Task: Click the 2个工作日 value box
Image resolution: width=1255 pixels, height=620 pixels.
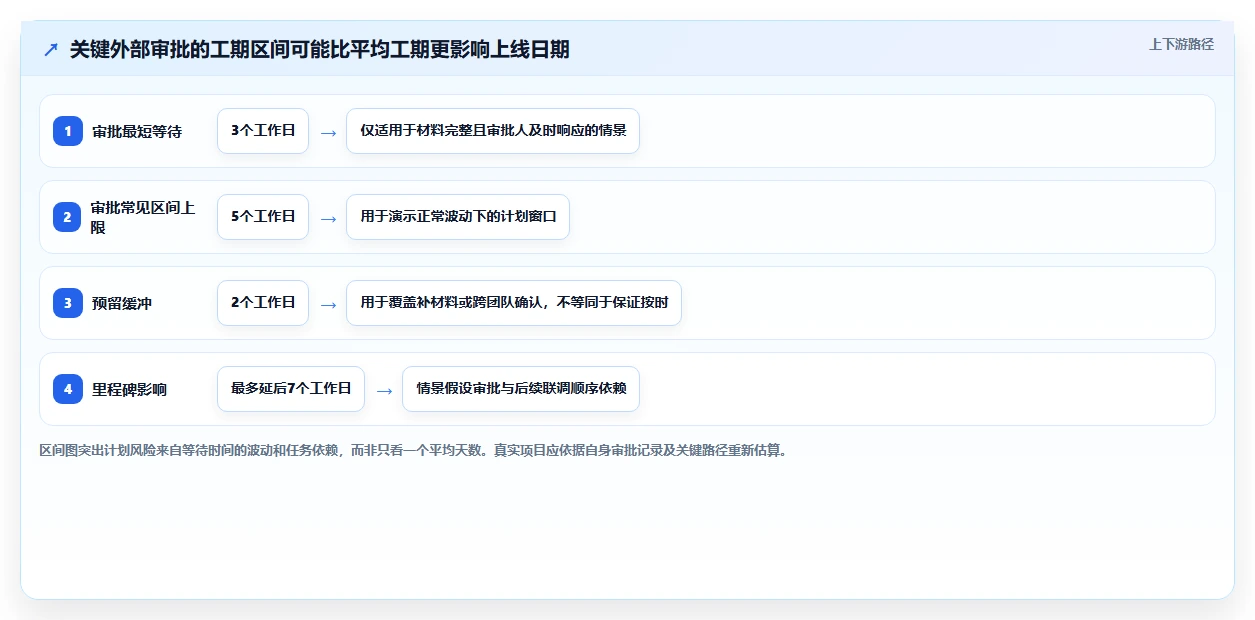Action: (x=263, y=303)
